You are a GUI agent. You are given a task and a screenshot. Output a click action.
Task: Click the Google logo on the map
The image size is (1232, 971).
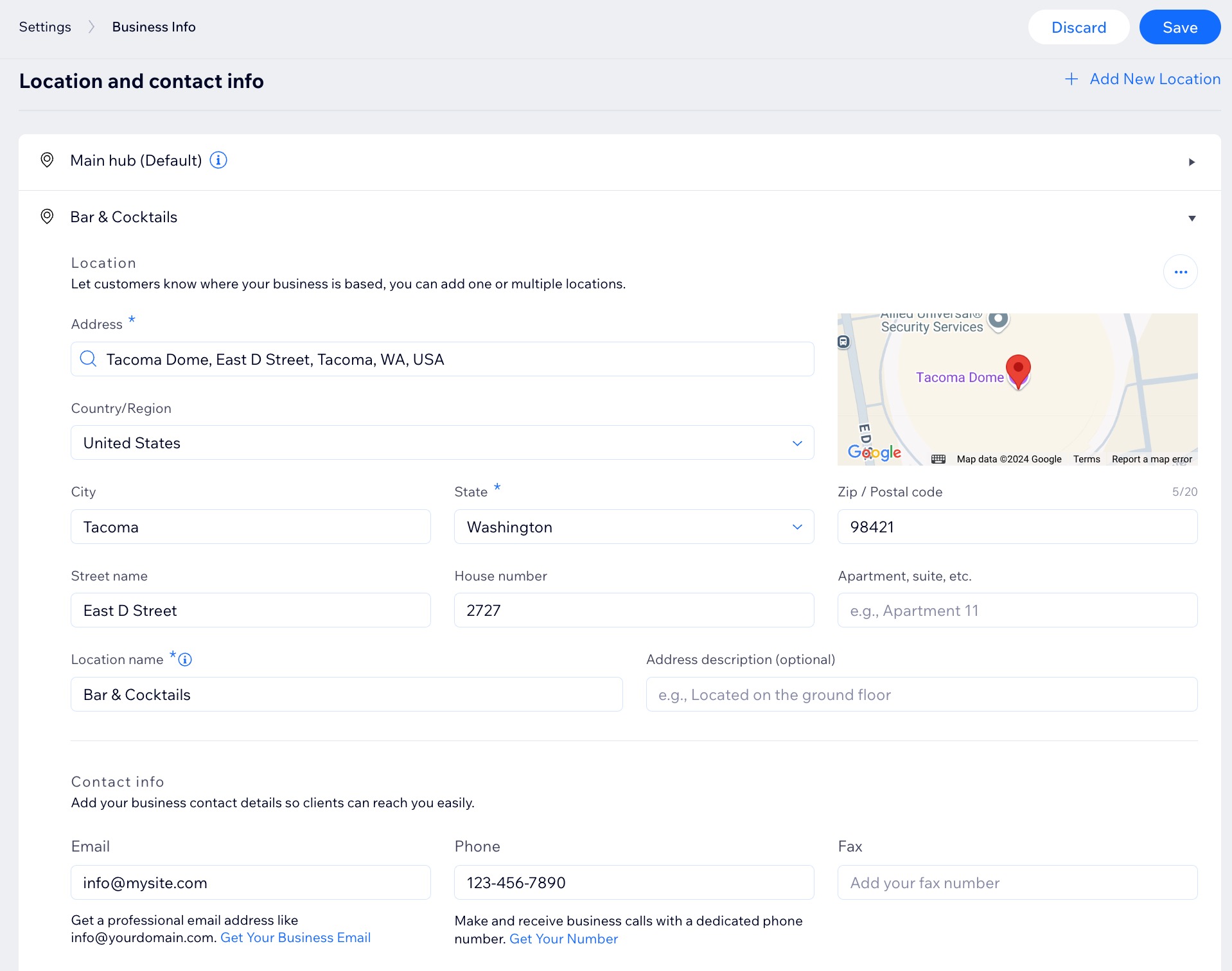874,453
